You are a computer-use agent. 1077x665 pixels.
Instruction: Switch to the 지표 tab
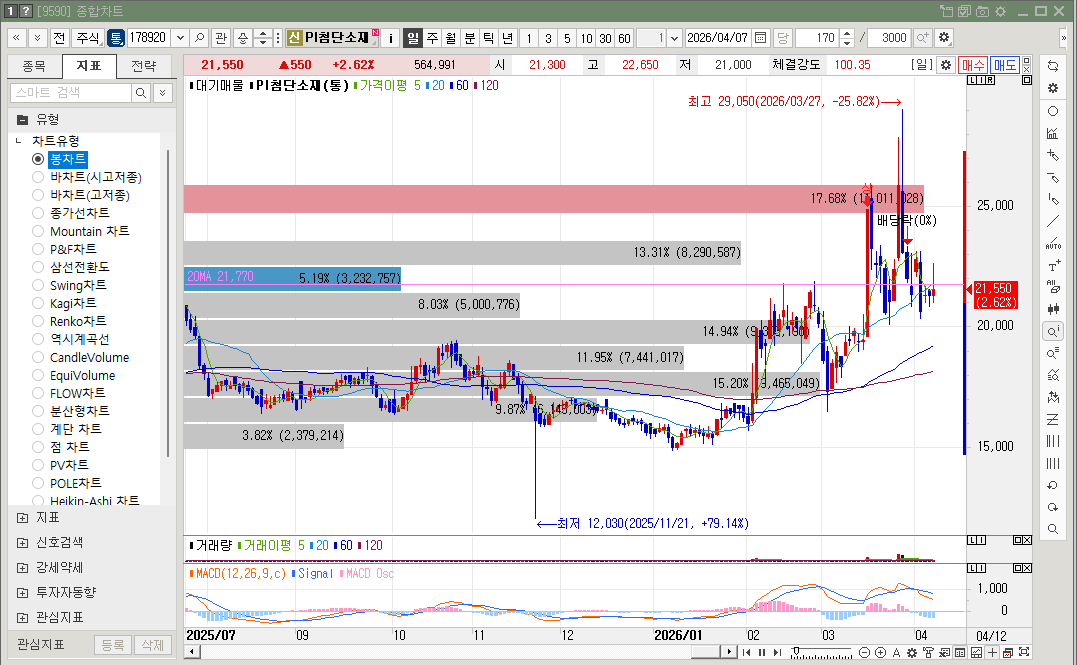(x=89, y=66)
